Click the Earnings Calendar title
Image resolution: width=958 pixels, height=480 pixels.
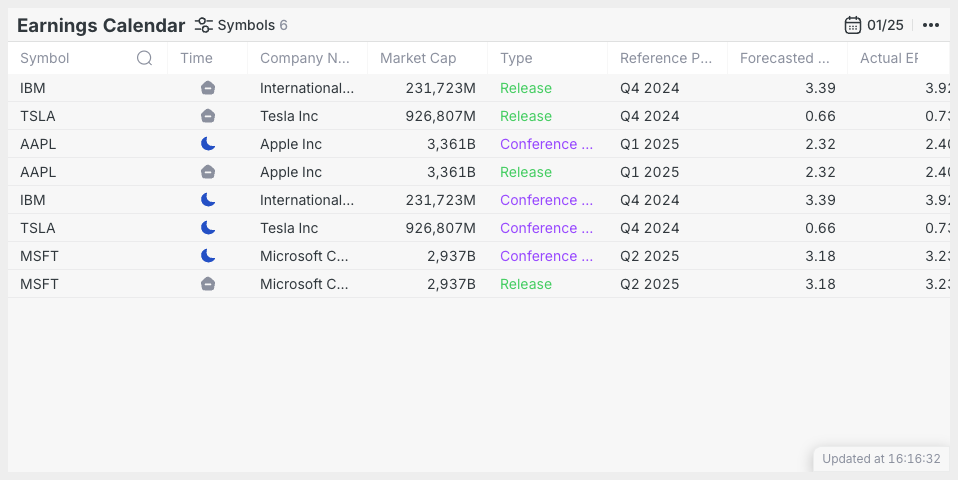click(101, 25)
